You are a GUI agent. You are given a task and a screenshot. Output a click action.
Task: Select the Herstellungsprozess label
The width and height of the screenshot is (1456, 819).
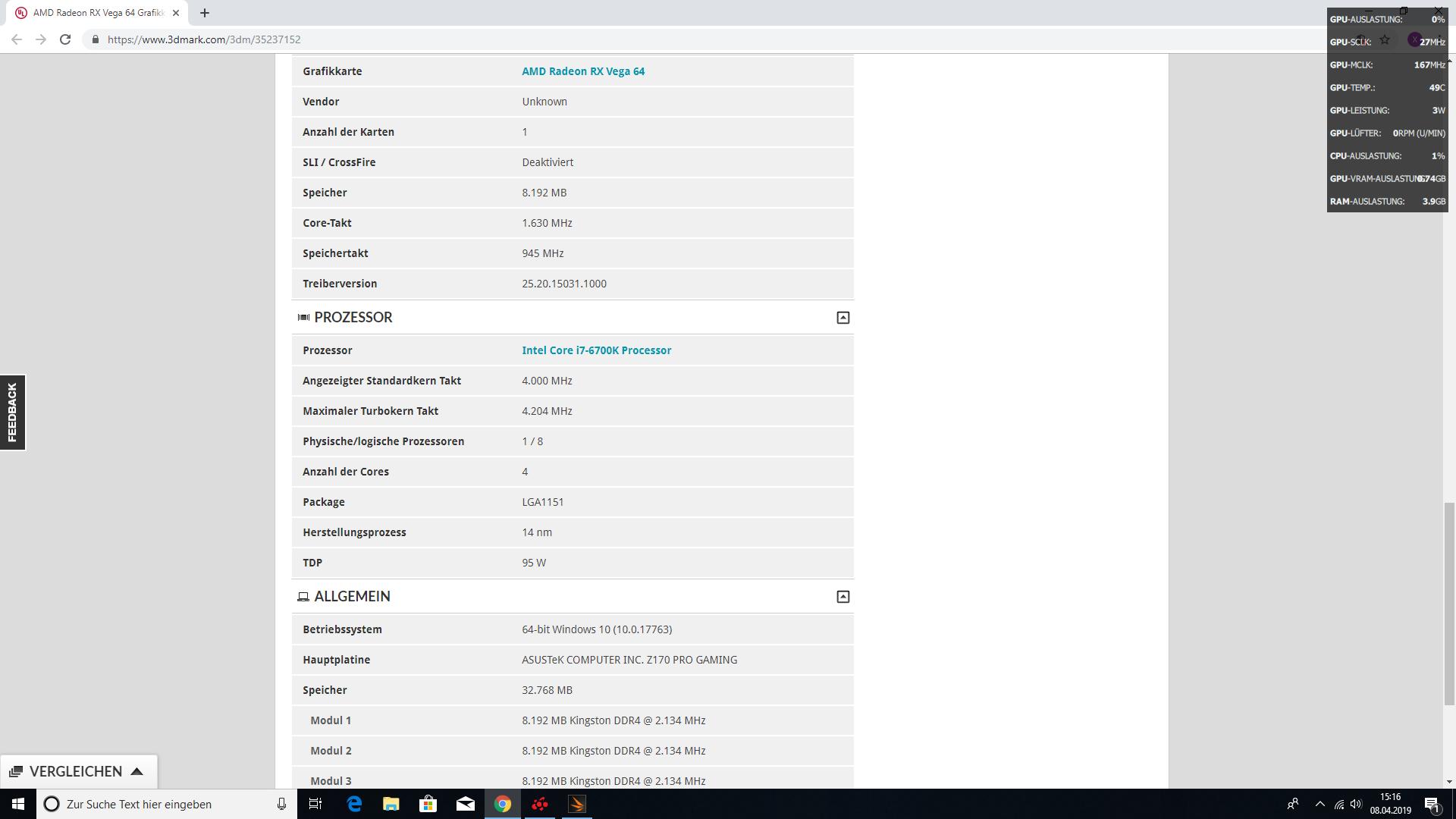tap(354, 532)
